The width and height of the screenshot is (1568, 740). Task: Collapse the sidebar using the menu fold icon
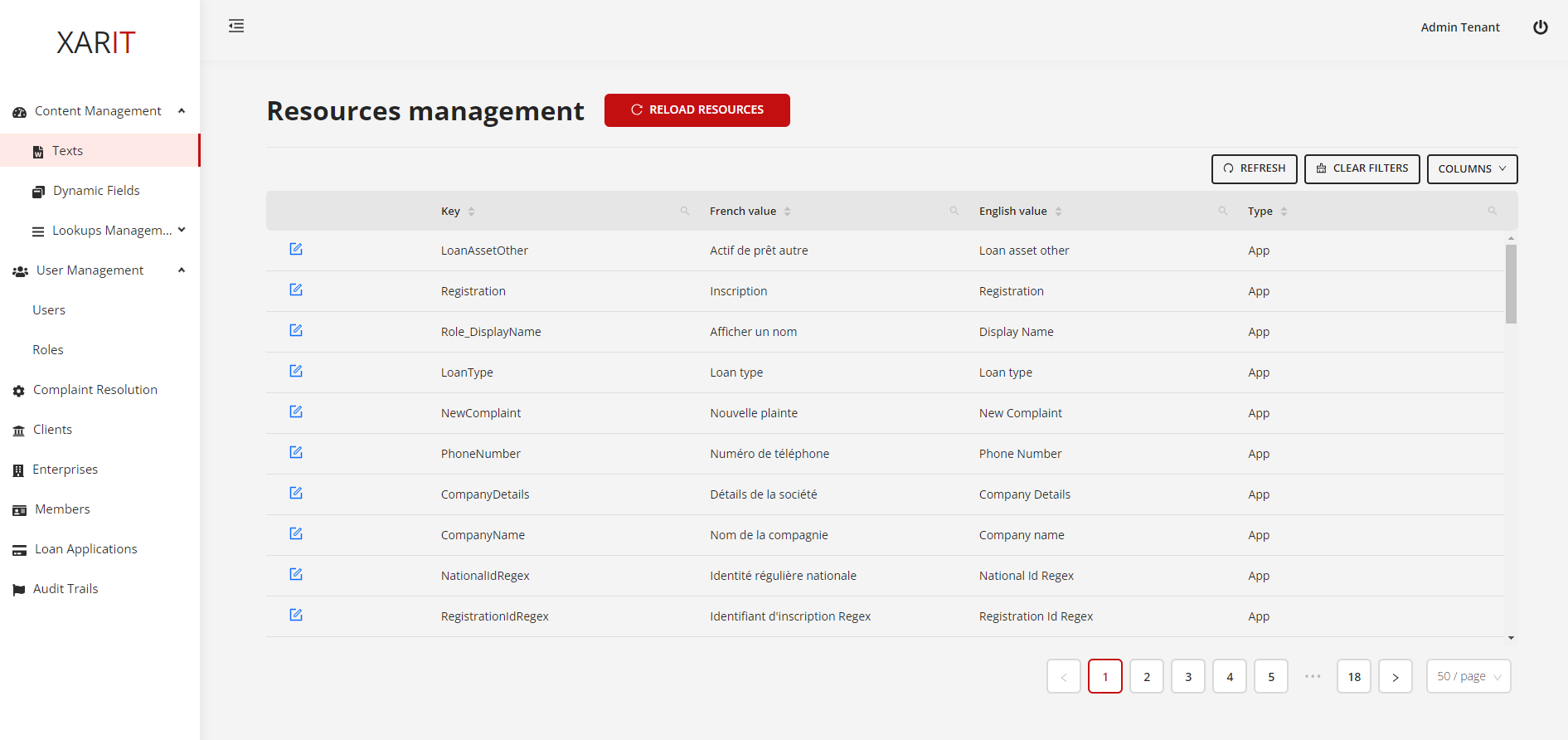(x=236, y=26)
